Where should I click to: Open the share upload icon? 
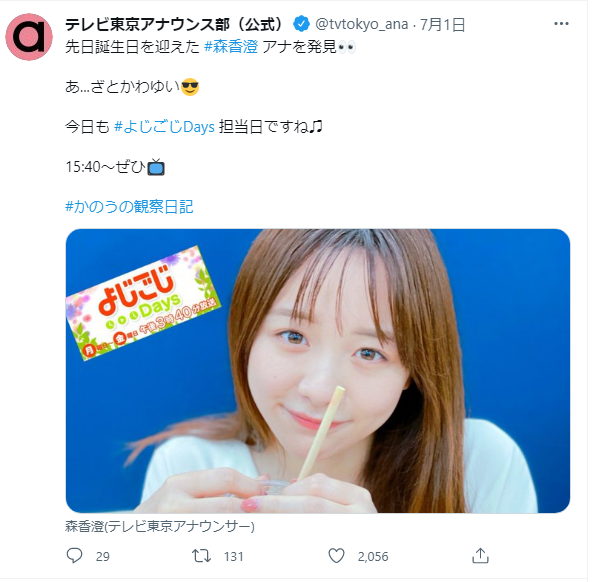click(480, 556)
